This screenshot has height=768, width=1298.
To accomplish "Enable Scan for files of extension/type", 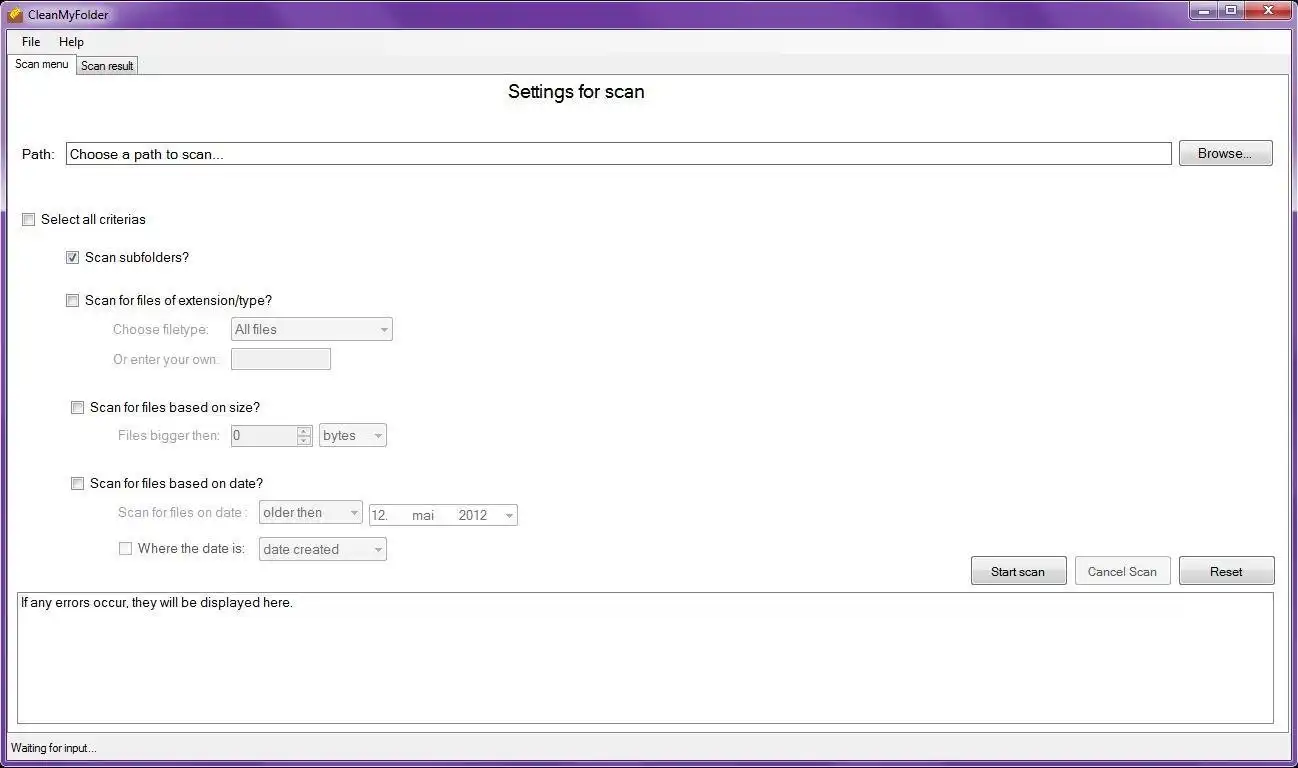I will [x=73, y=301].
